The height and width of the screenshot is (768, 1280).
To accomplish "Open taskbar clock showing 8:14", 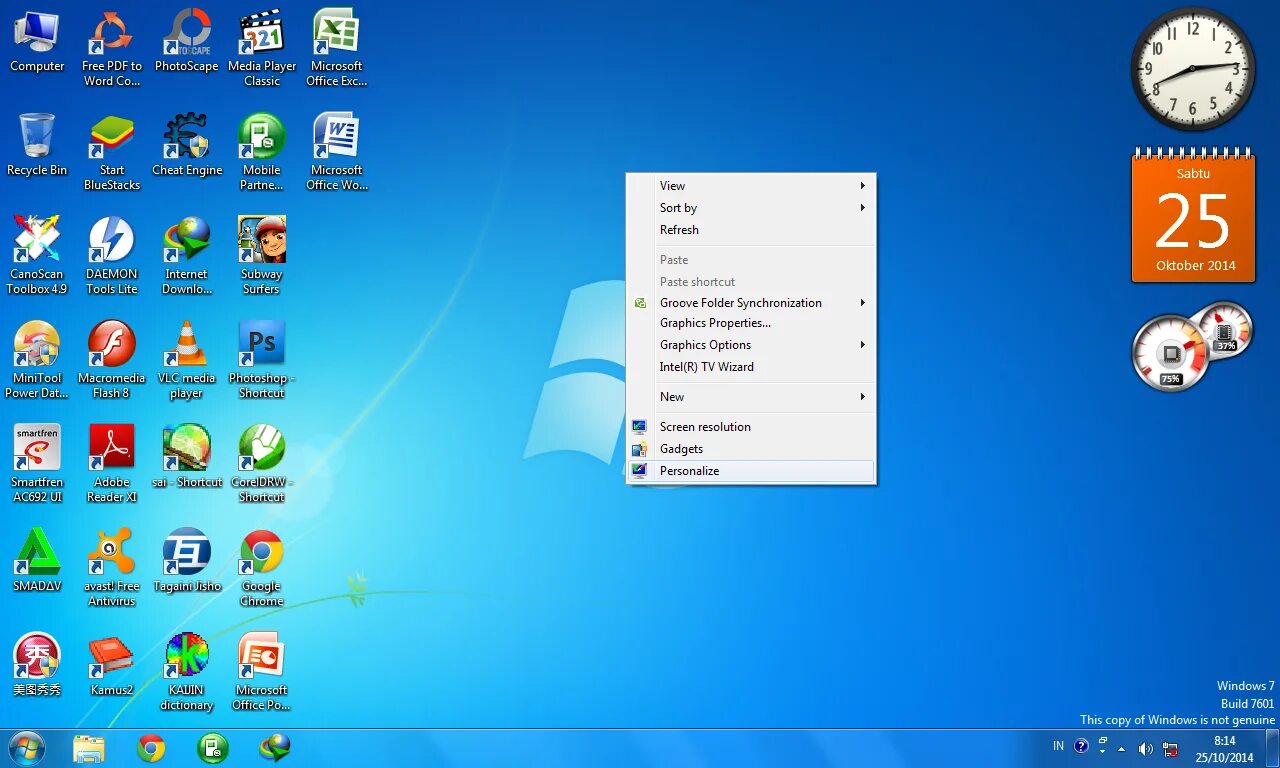I will (1225, 749).
